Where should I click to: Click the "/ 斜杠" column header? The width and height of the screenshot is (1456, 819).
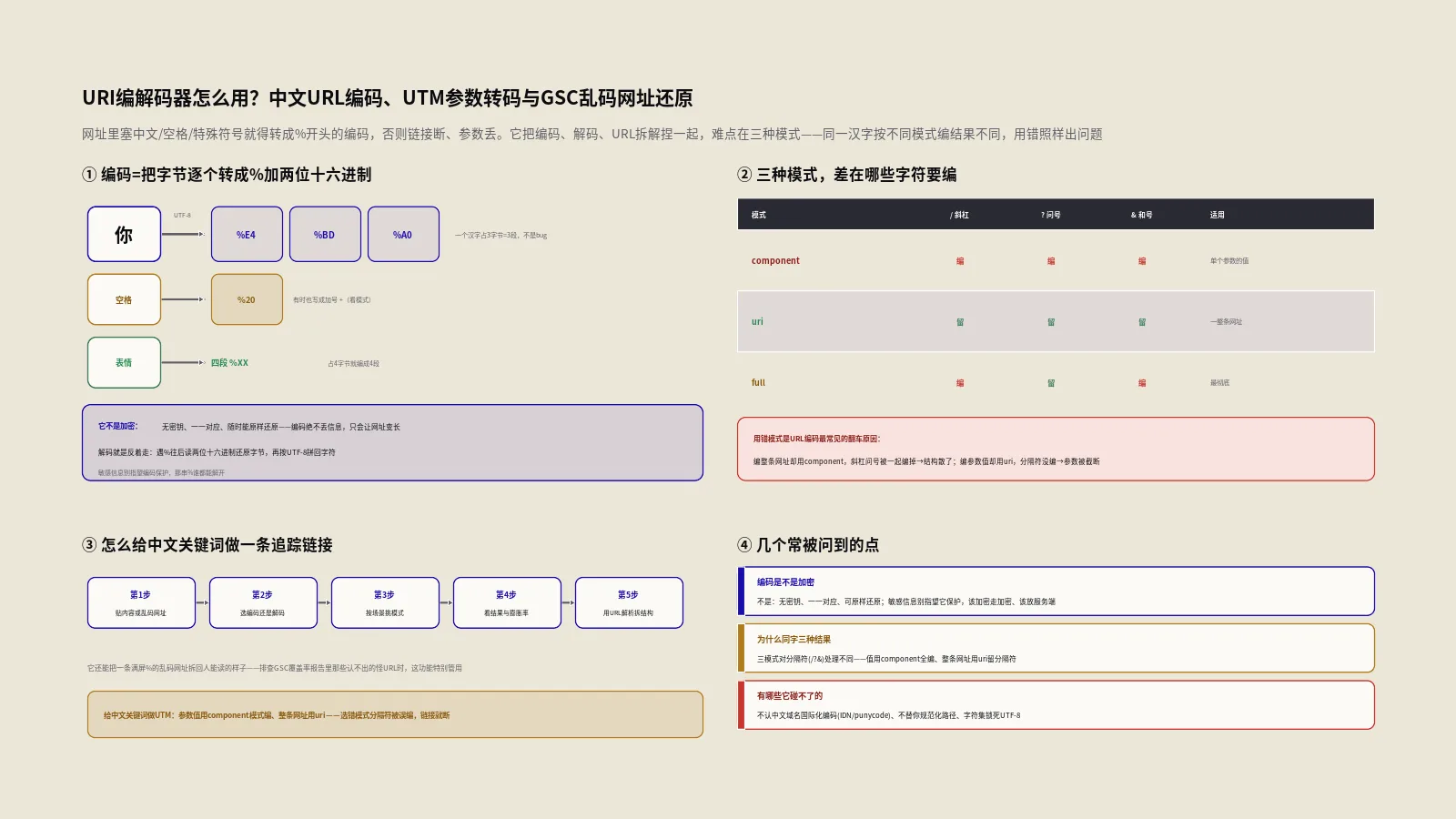960,215
